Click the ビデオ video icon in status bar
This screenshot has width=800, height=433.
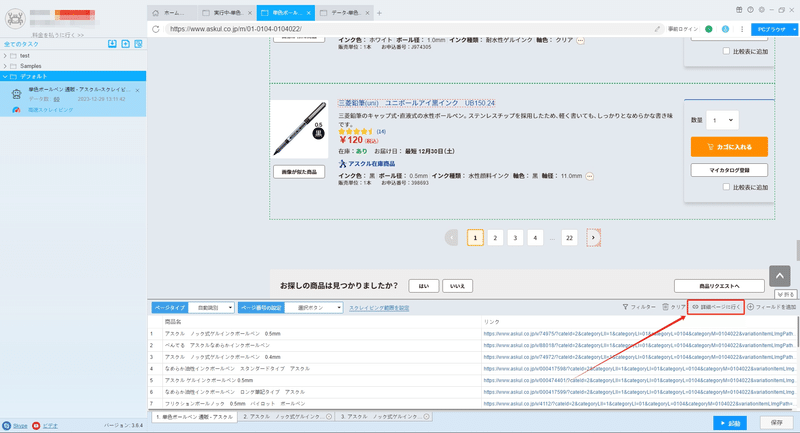(36, 425)
